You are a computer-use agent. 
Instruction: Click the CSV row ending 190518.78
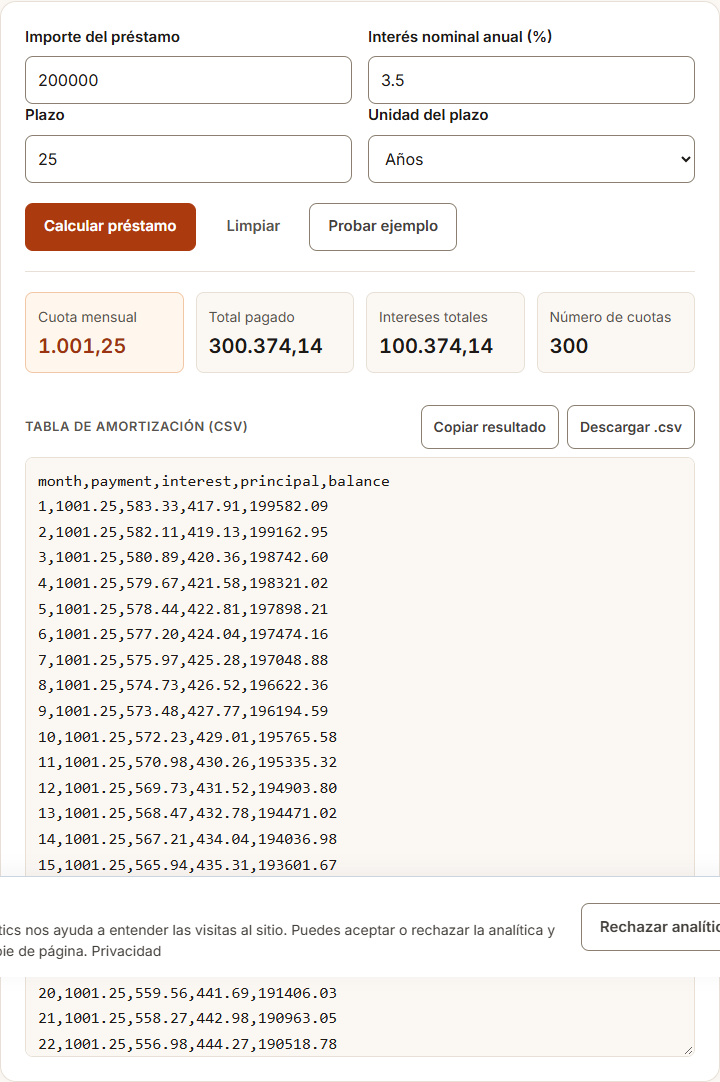tap(188, 1044)
